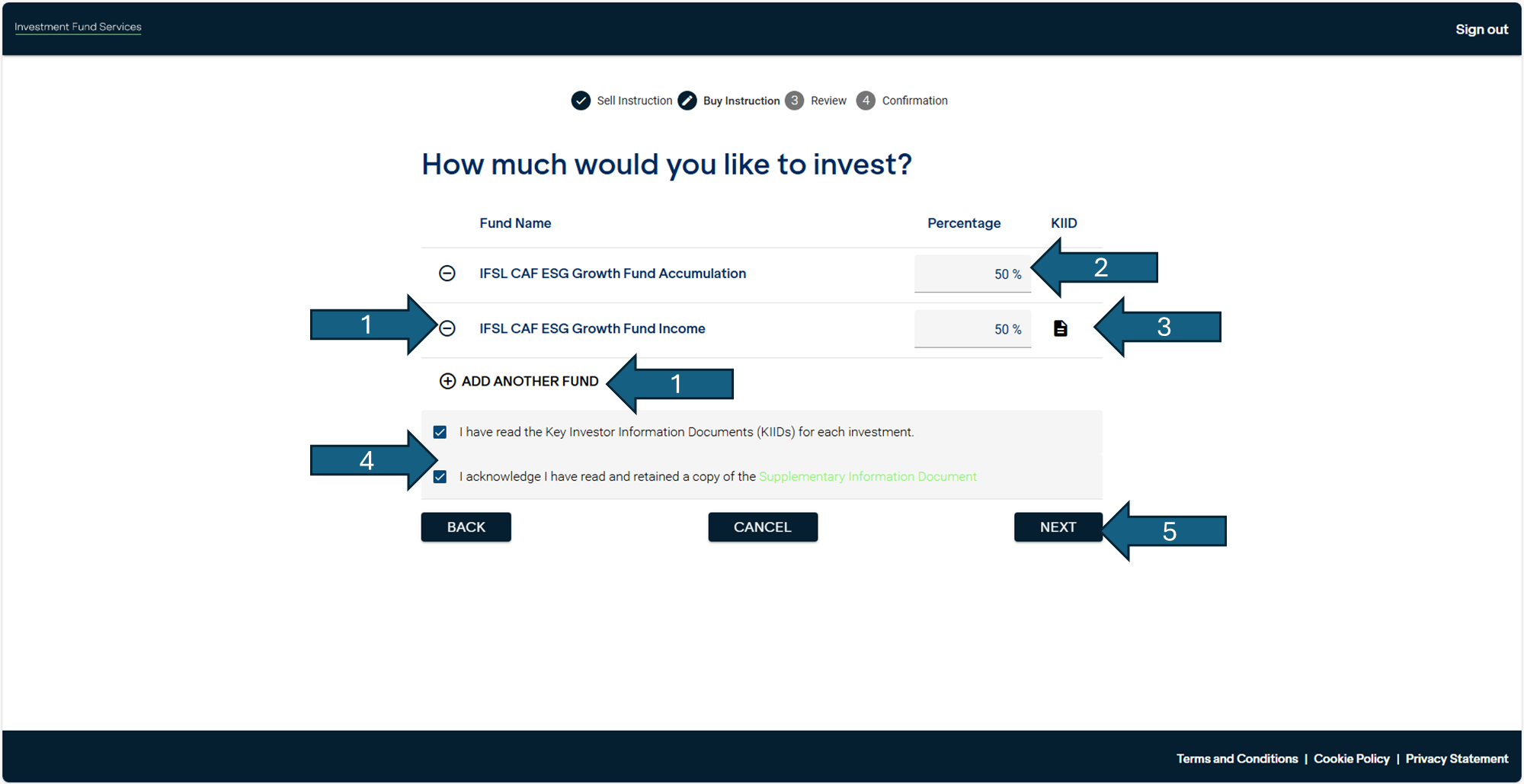Click the Buy Instruction pencil step icon
The image size is (1524, 784).
(x=687, y=101)
